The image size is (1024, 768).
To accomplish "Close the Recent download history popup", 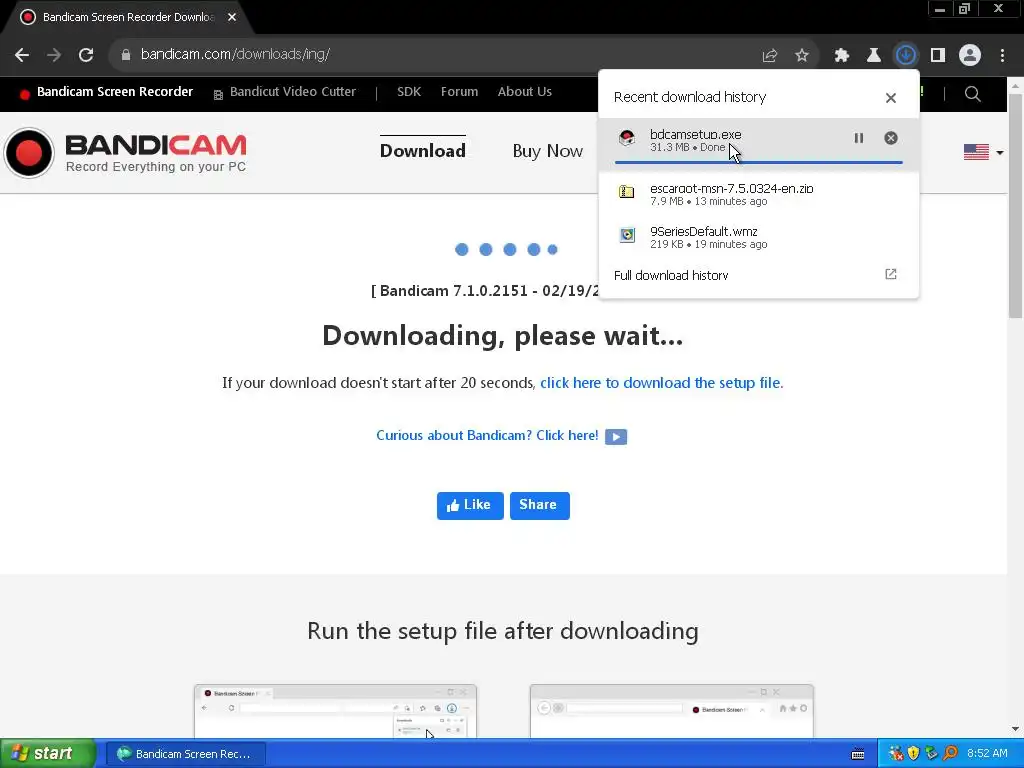I will pos(891,98).
